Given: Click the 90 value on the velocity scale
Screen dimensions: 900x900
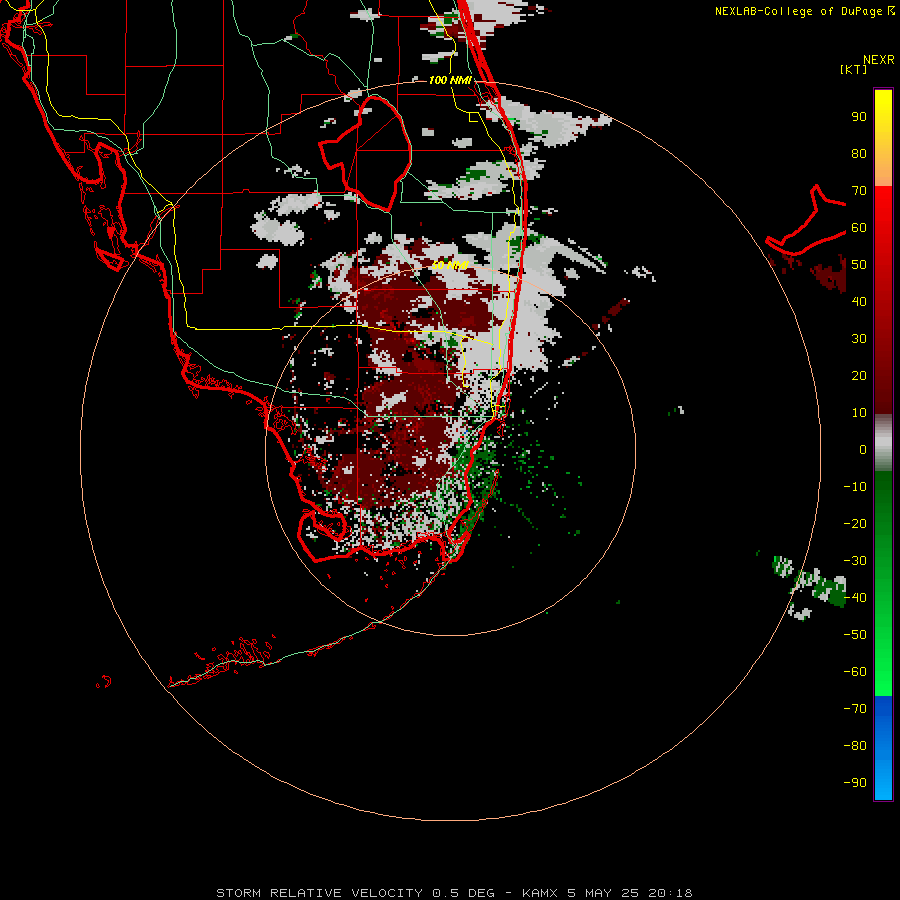Looking at the screenshot, I should [x=859, y=117].
